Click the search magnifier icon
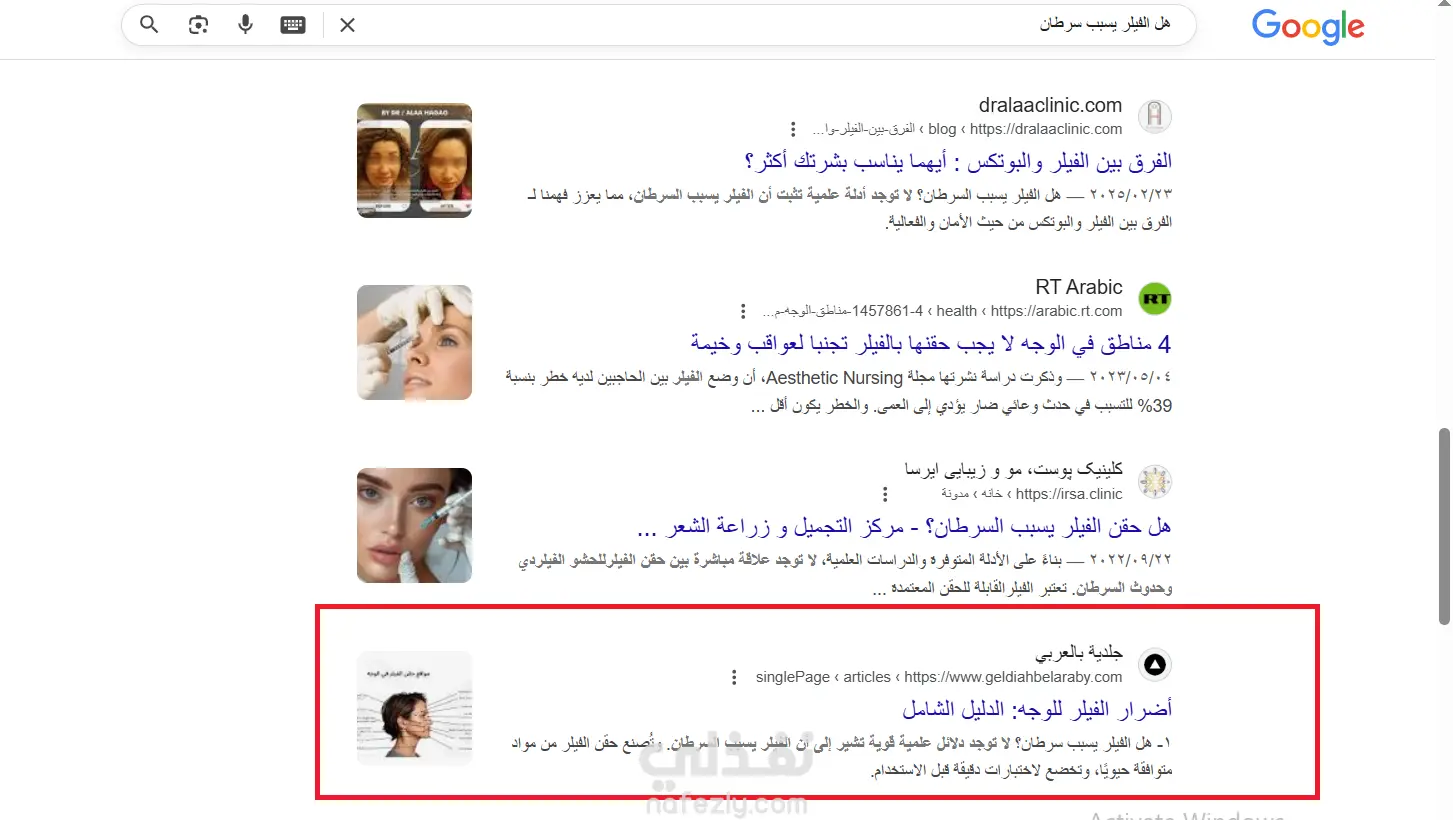Viewport: 1453px width, 820px height. pyautogui.click(x=149, y=25)
